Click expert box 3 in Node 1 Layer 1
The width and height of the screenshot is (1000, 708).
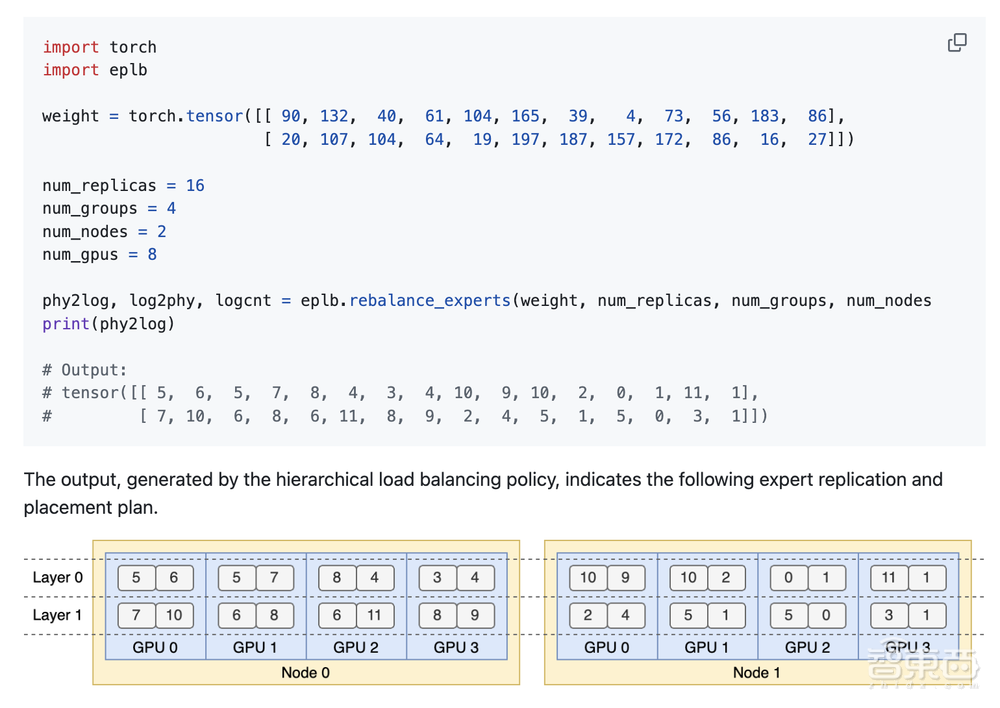[x=889, y=615]
